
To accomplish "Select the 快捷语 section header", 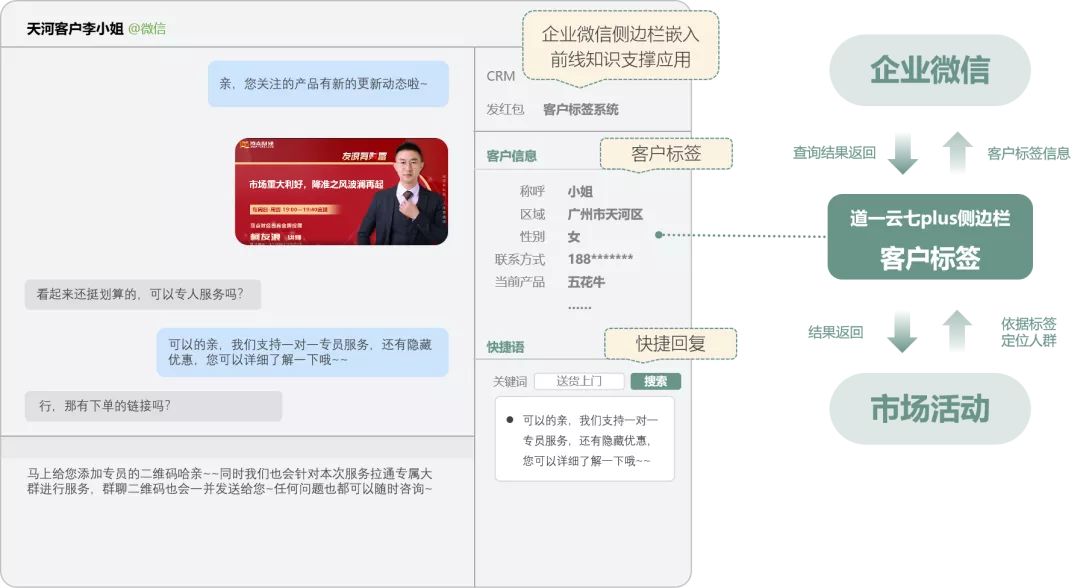I will pyautogui.click(x=505, y=347).
